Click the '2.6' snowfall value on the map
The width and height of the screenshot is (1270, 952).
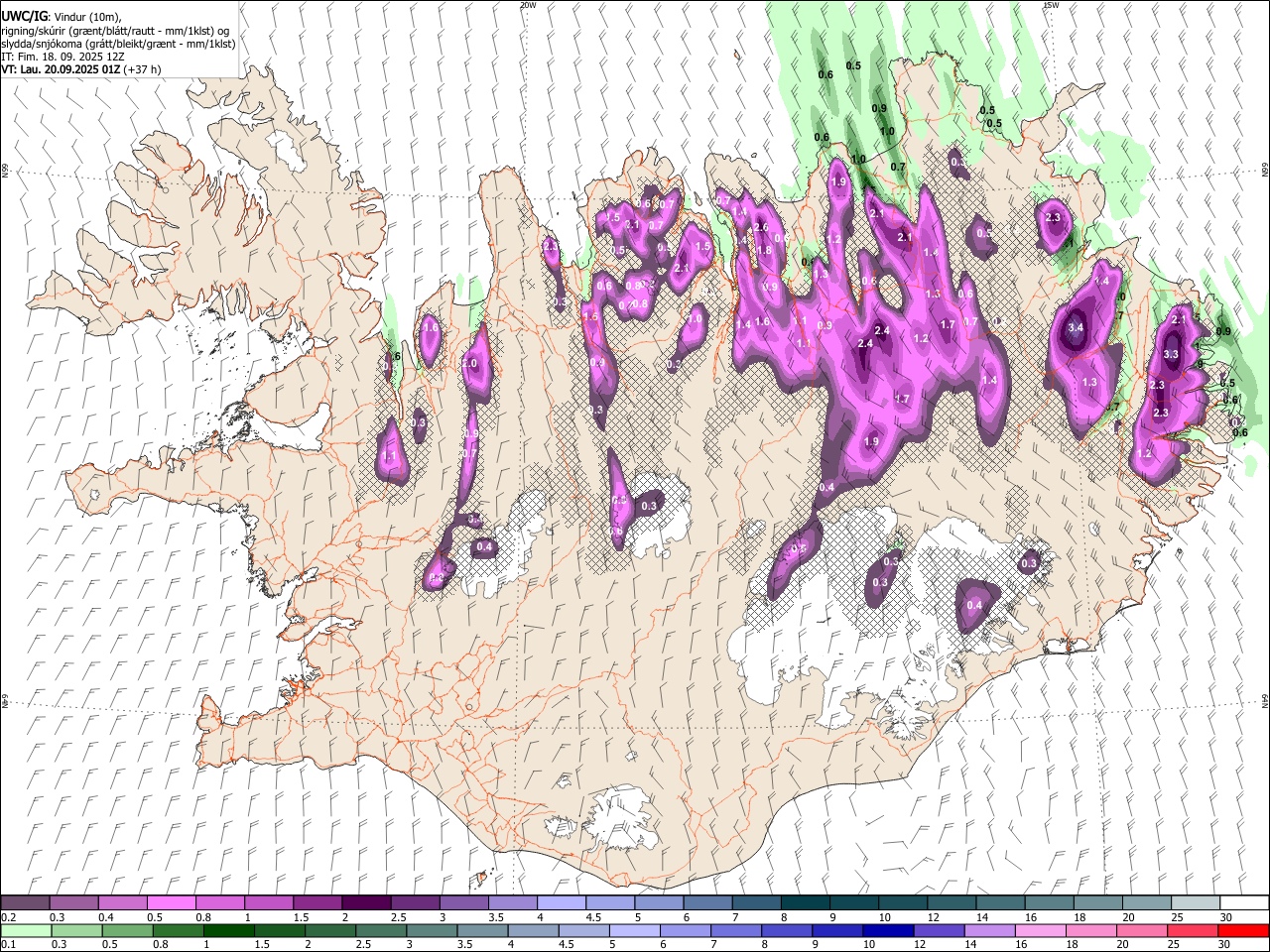[762, 227]
